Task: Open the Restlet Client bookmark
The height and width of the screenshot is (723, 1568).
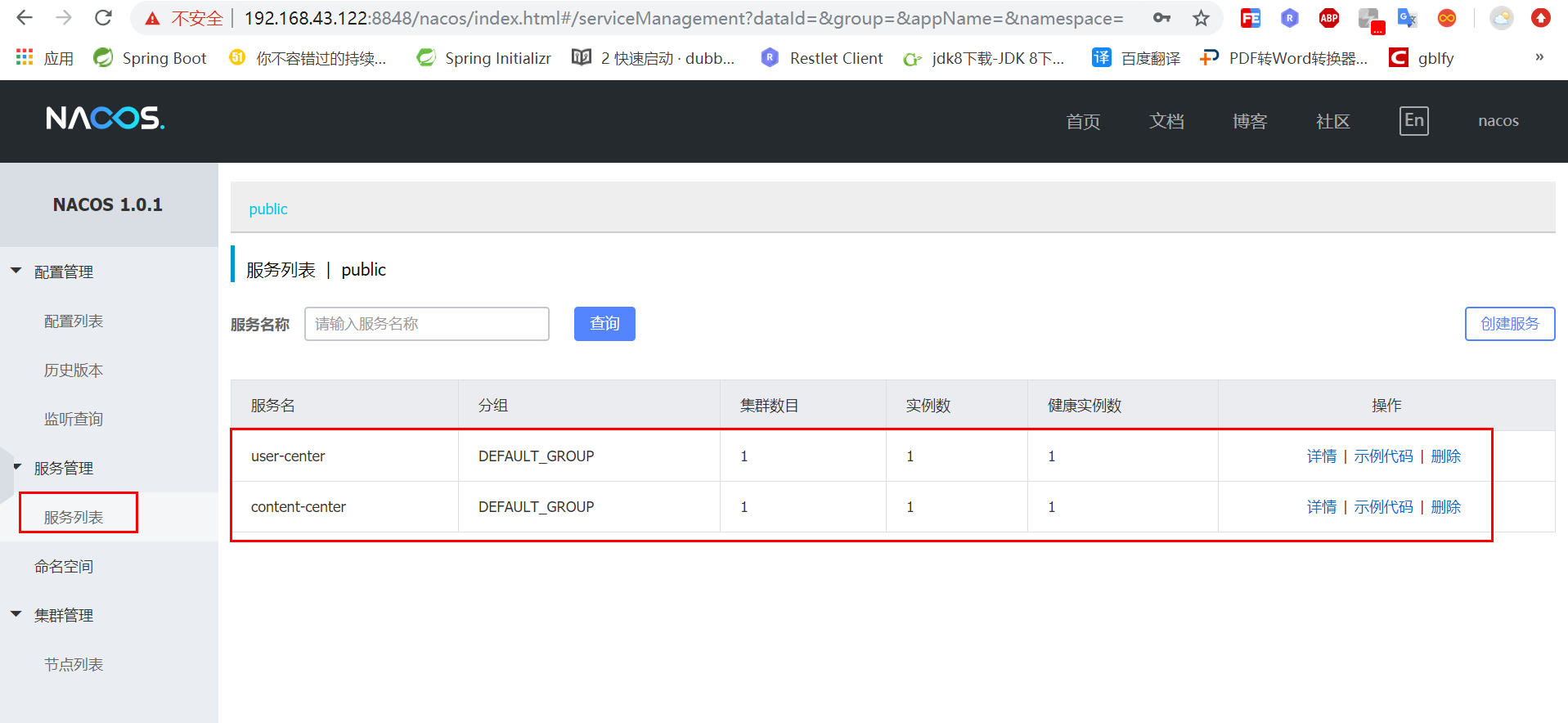Action: tap(822, 57)
